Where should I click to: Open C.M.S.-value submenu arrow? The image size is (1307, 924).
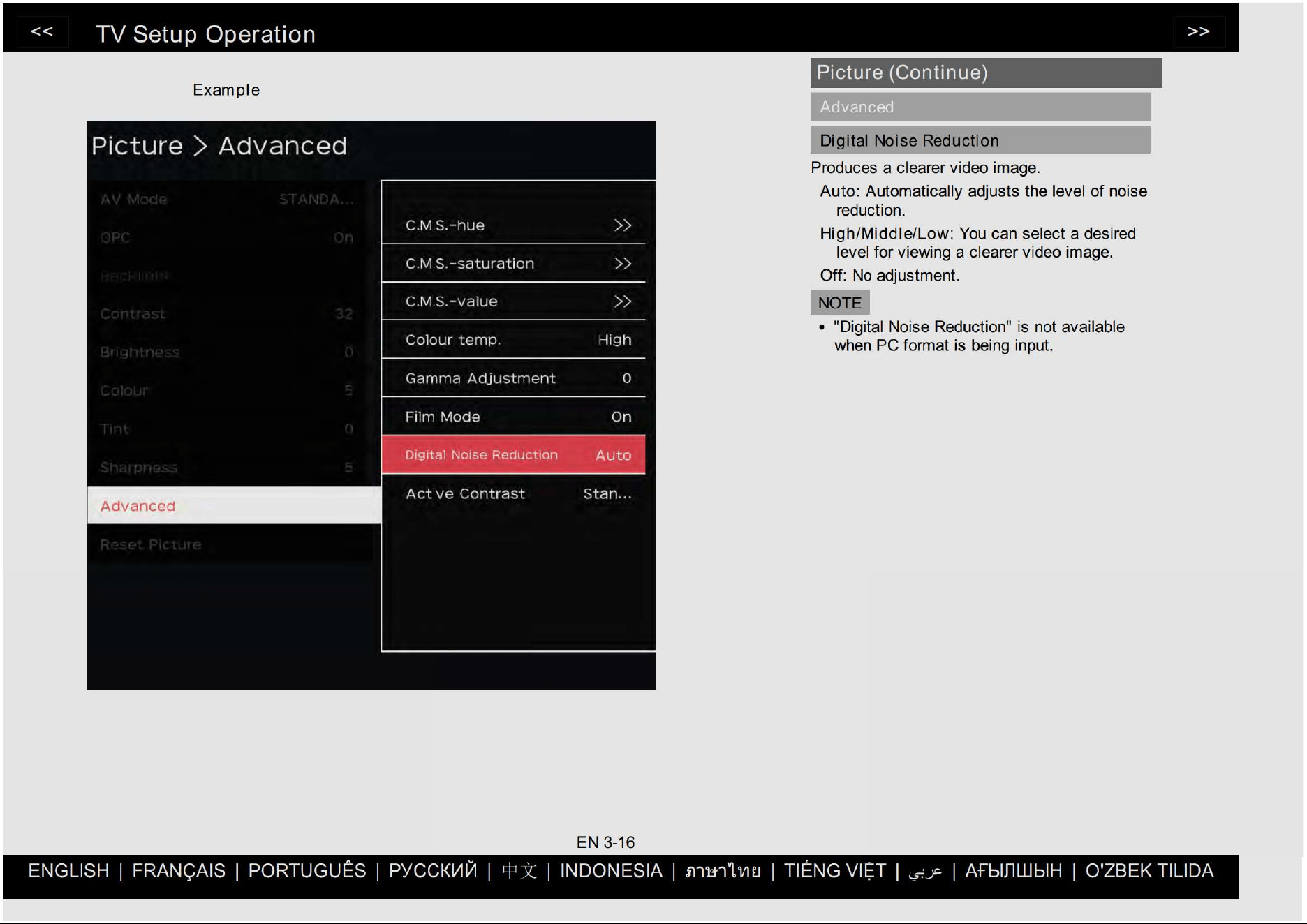point(622,301)
